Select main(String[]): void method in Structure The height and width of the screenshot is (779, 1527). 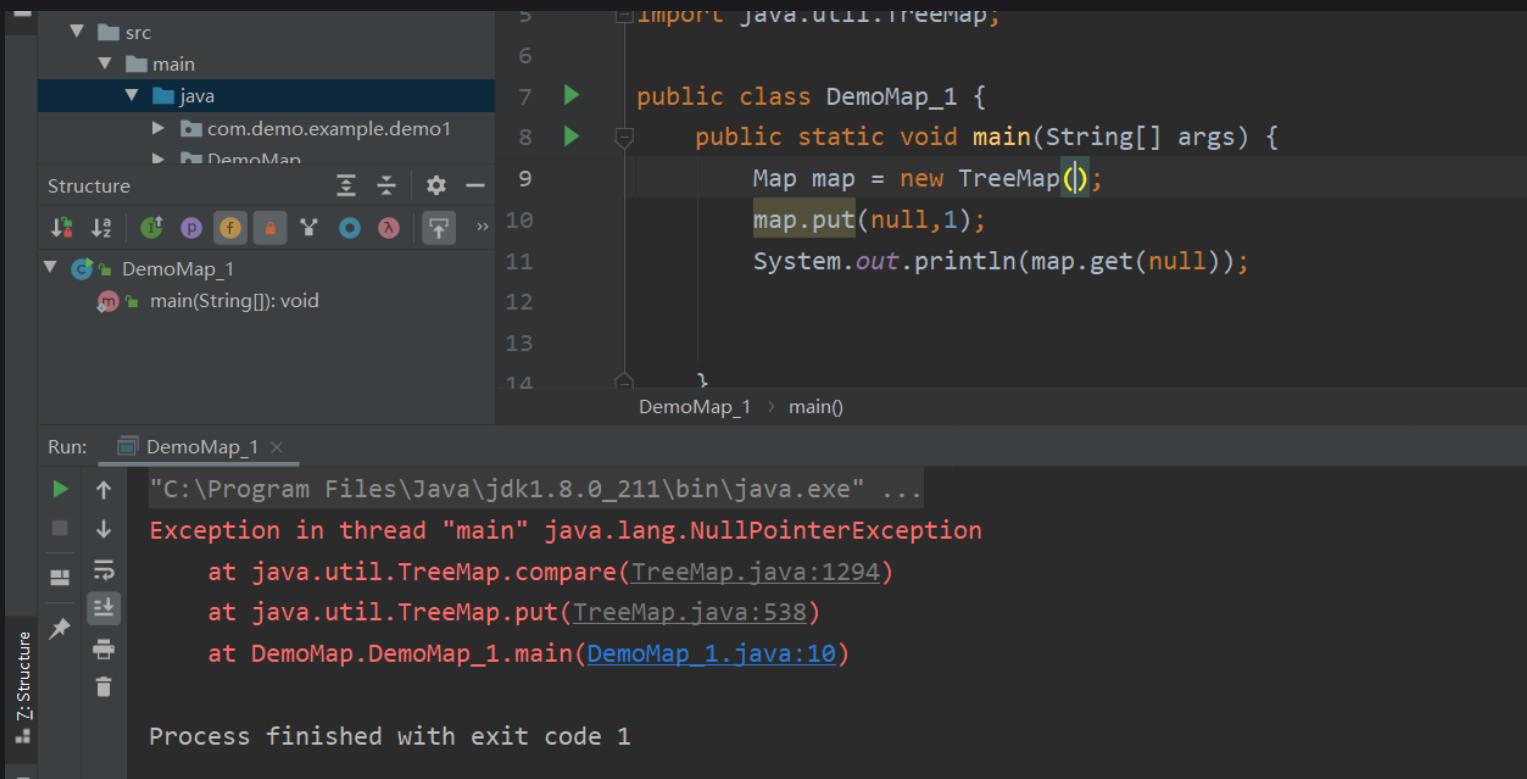[x=234, y=301]
